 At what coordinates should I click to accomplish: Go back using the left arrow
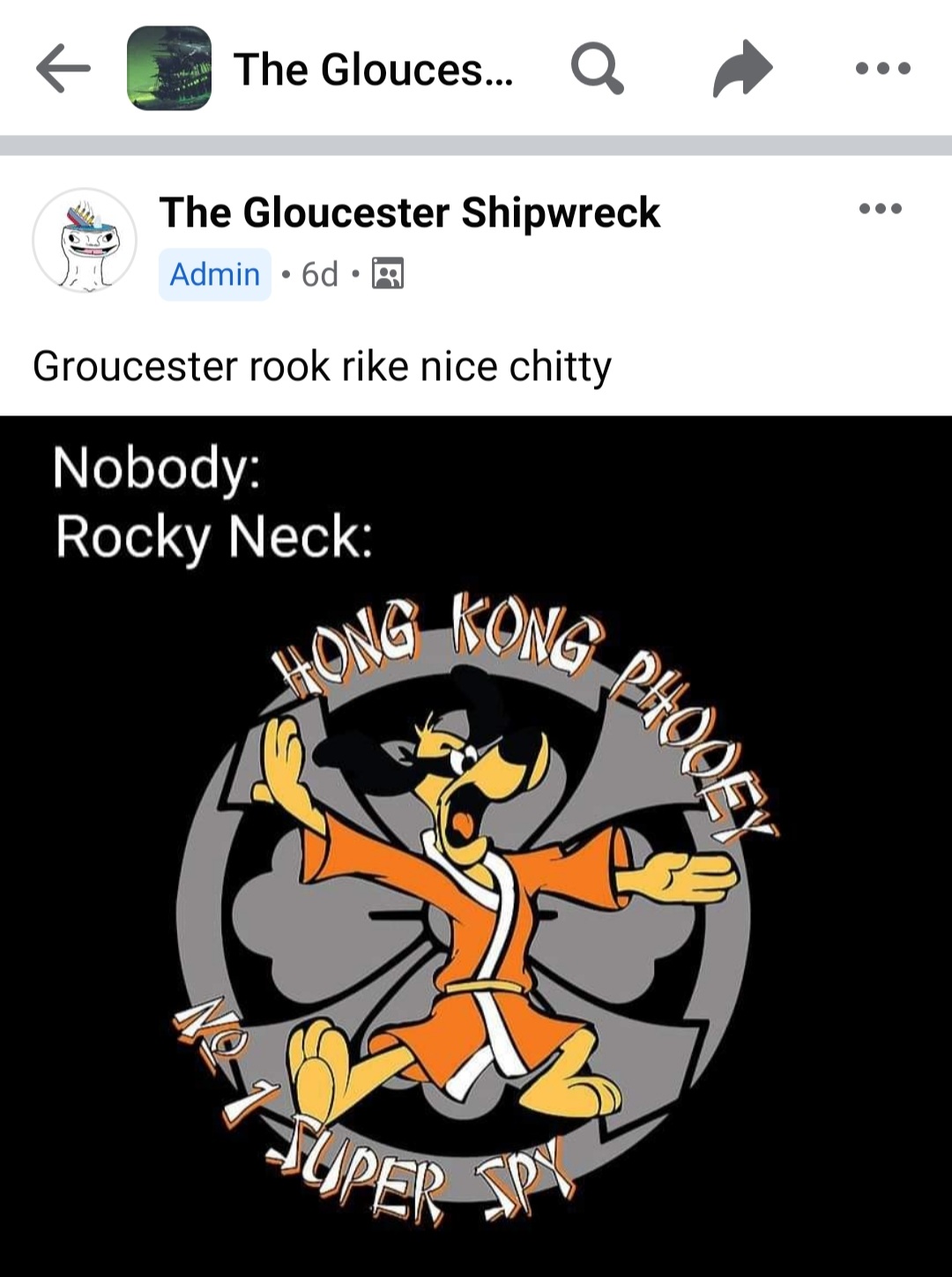coord(63,69)
